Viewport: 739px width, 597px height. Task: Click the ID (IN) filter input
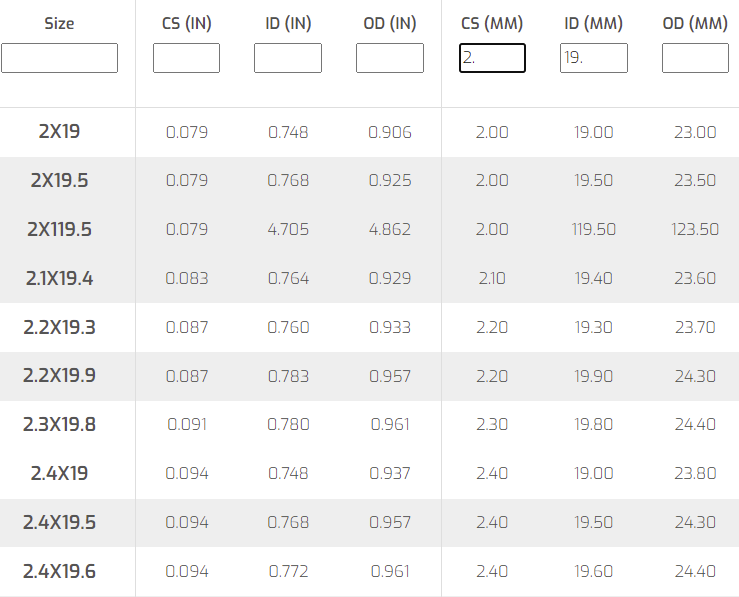(288, 58)
